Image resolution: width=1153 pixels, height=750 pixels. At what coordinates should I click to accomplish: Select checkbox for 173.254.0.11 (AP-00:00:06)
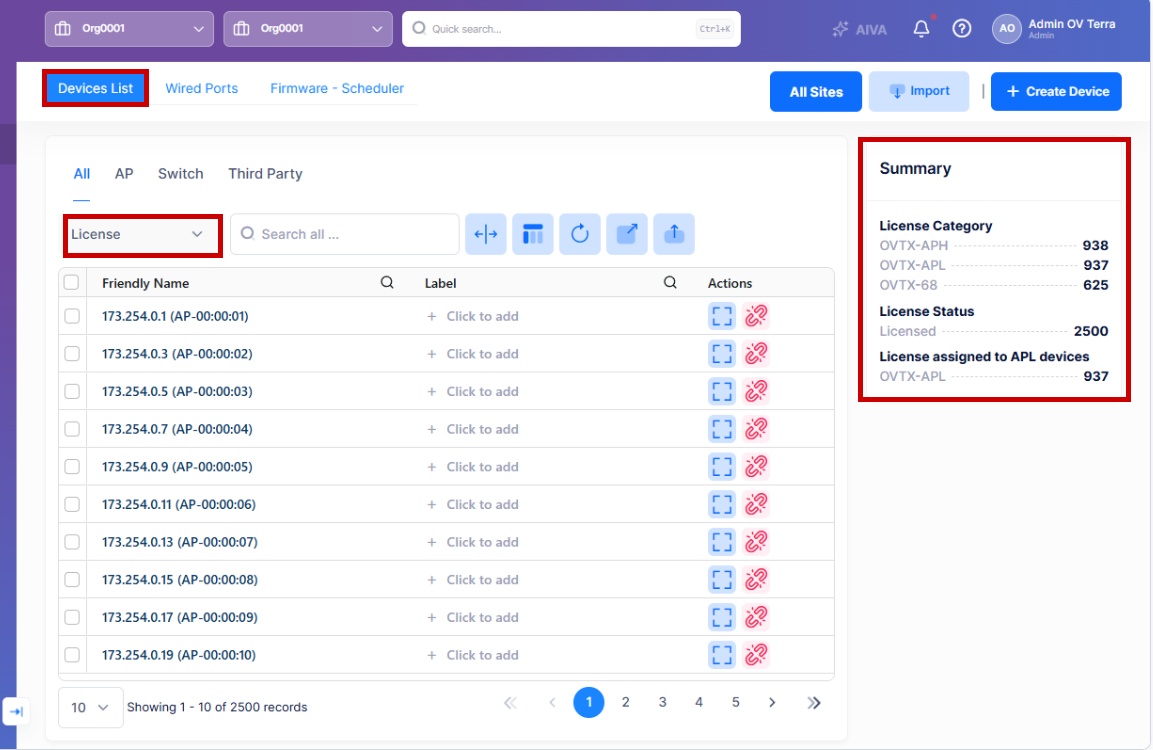pyautogui.click(x=72, y=504)
